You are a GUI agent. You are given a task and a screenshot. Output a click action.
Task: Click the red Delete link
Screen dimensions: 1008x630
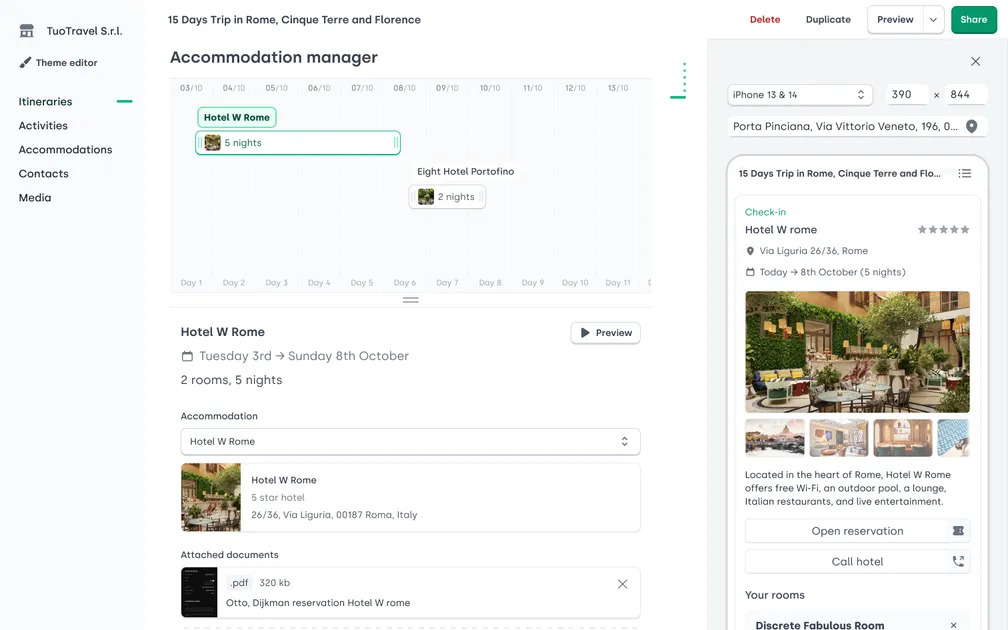click(x=765, y=20)
